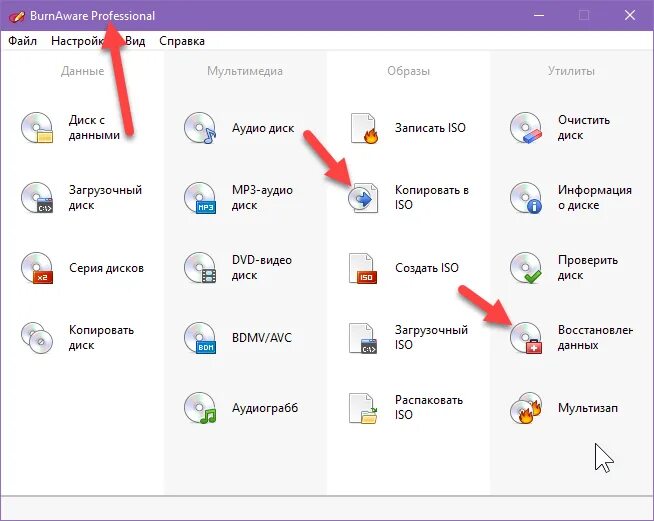This screenshot has width=654, height=521.
Task: Click the 'DVD-видео диск' label
Action: (x=262, y=267)
